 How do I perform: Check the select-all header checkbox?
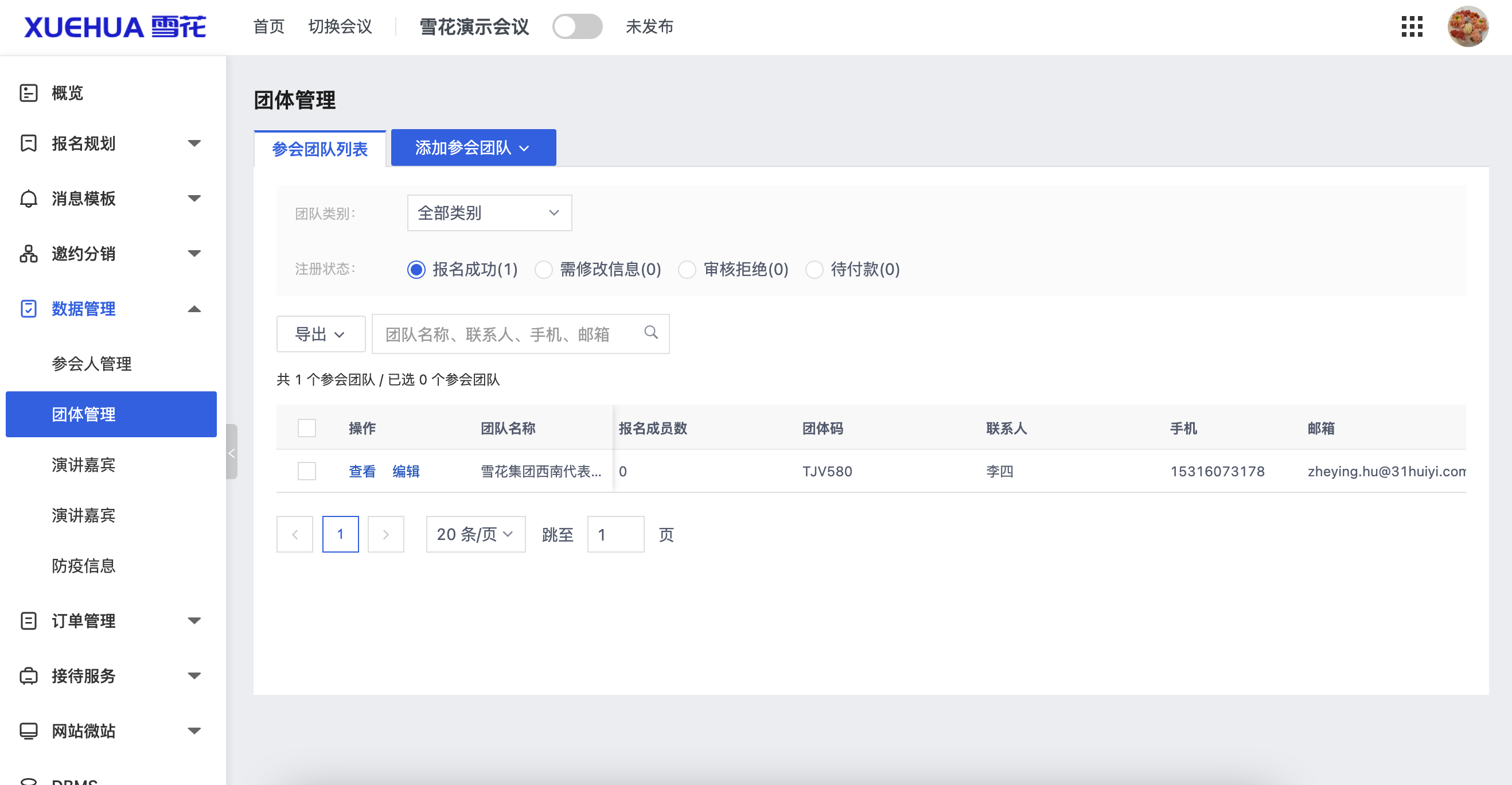pyautogui.click(x=307, y=428)
